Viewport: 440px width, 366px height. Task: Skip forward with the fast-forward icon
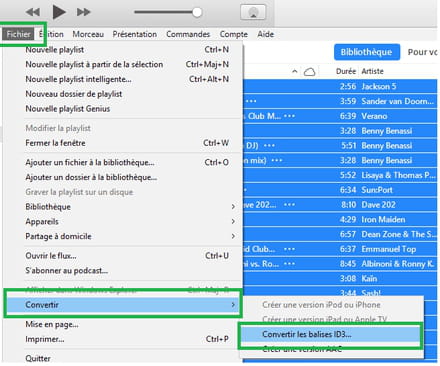[83, 12]
